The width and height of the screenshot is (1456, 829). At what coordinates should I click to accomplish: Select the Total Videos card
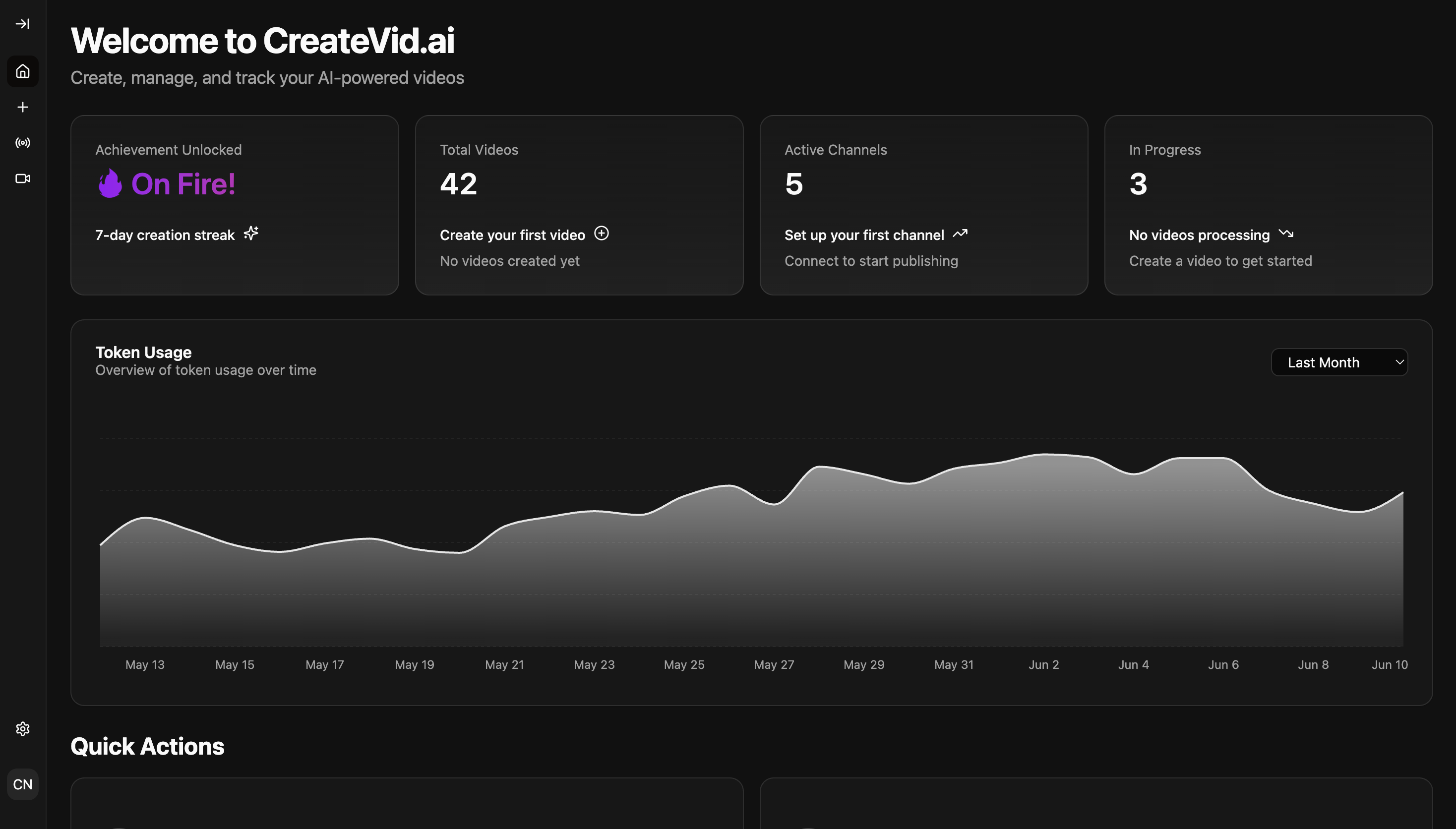(x=579, y=205)
